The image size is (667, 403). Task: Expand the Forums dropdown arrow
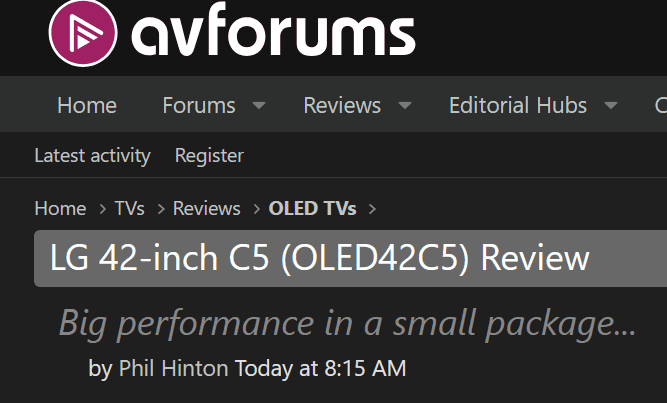pyautogui.click(x=259, y=105)
